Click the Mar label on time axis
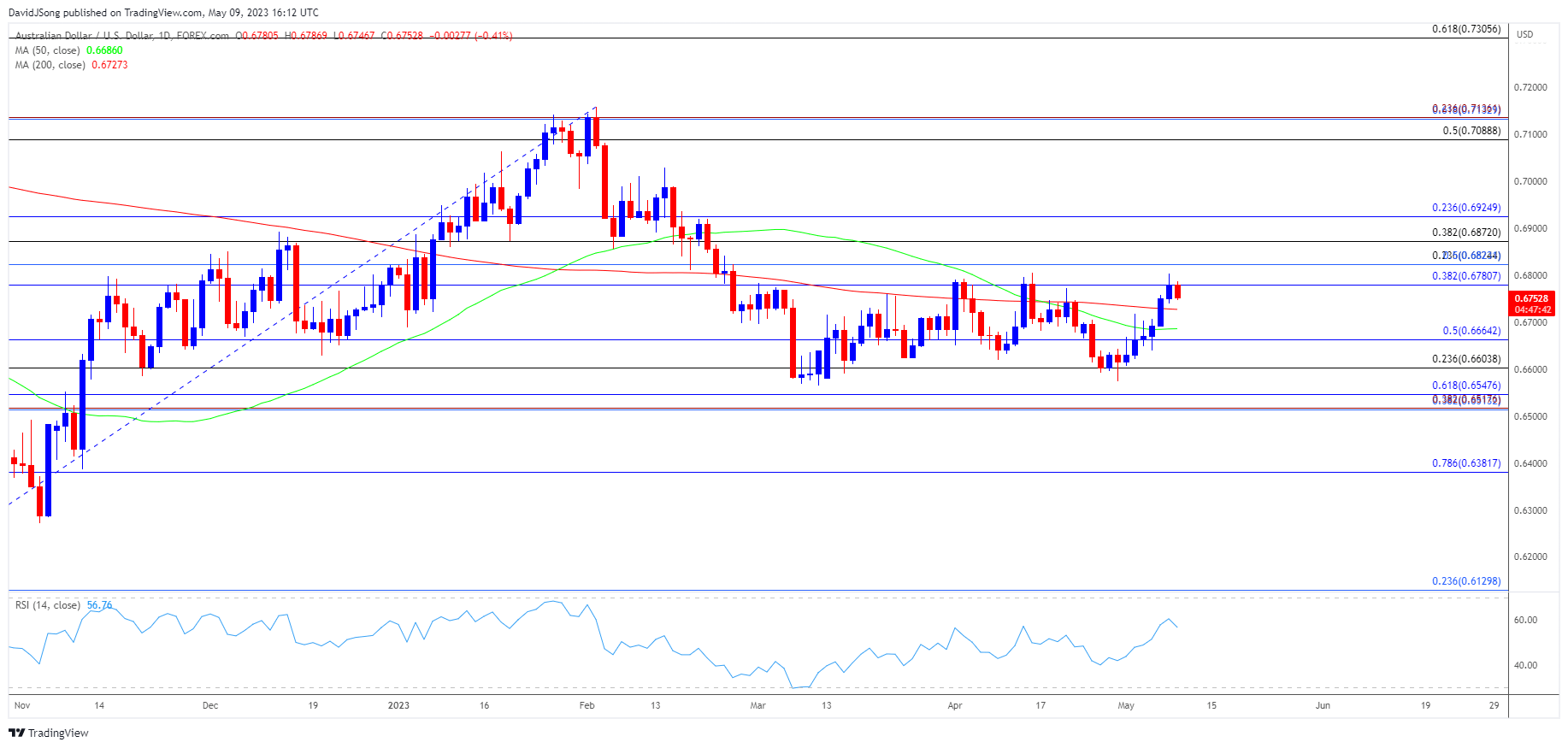 click(x=757, y=705)
